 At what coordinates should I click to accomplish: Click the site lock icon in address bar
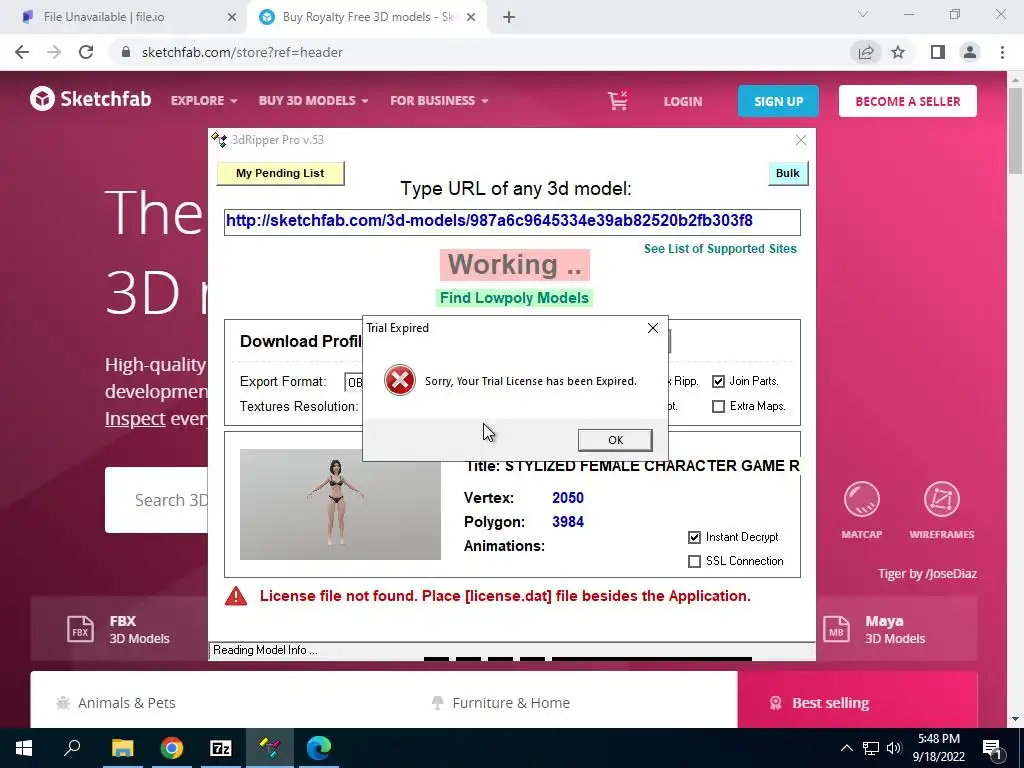125,52
